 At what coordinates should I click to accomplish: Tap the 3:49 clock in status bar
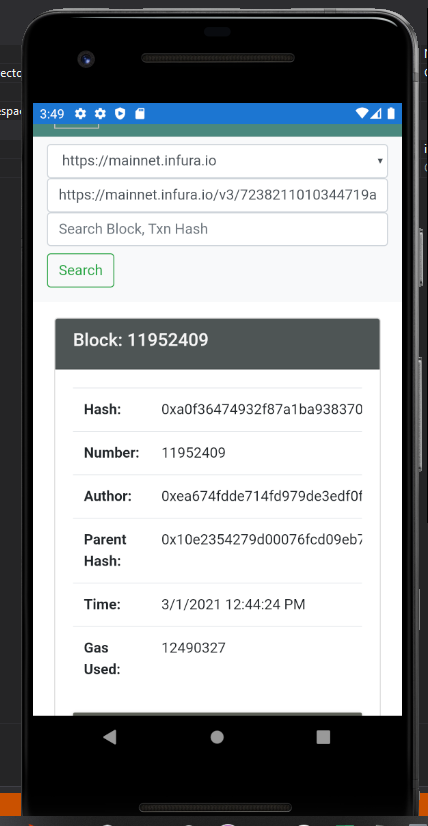coord(52,114)
